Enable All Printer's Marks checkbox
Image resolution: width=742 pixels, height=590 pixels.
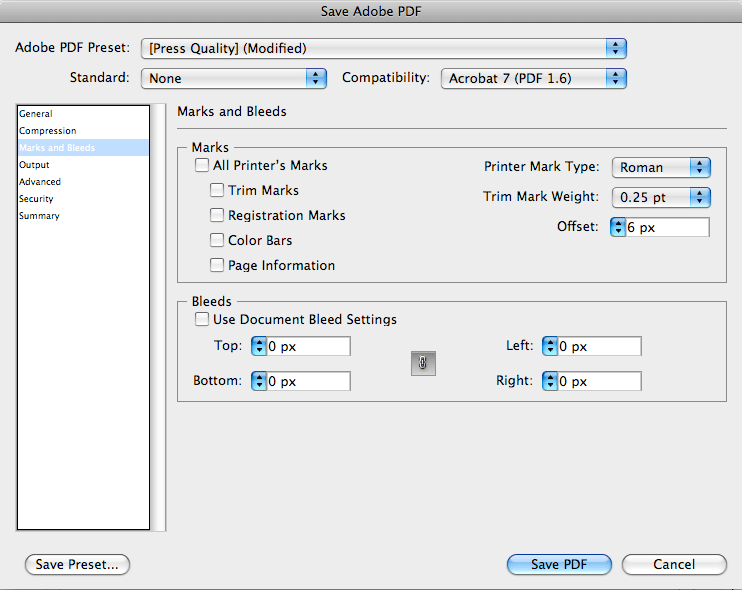click(202, 165)
